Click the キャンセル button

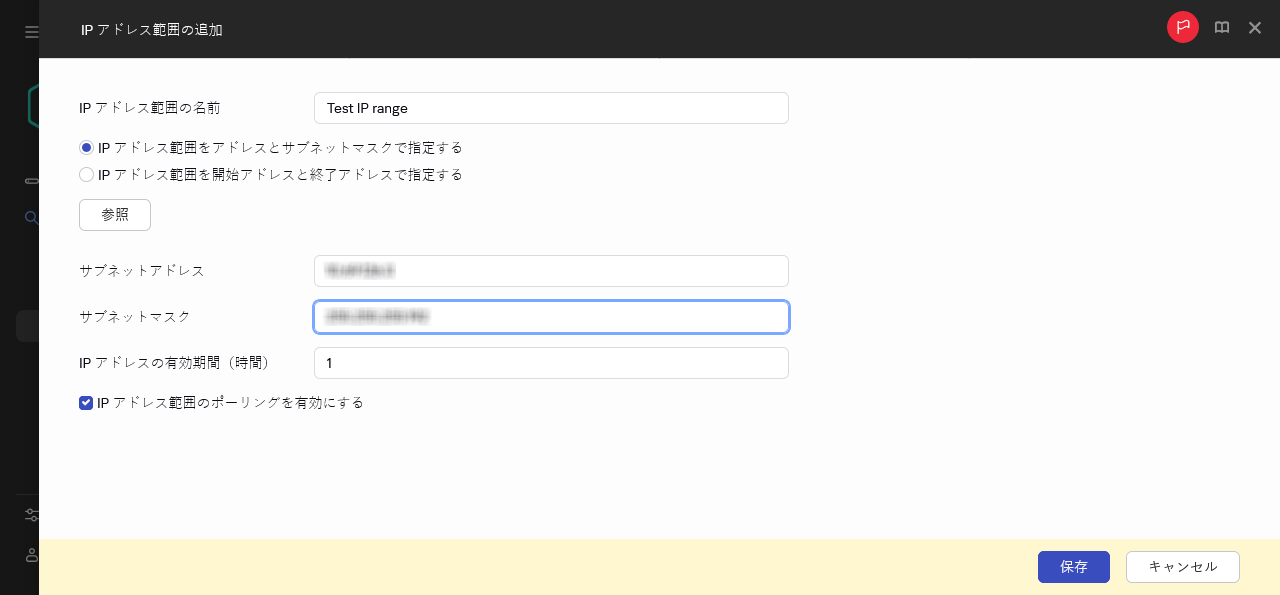click(x=1183, y=567)
